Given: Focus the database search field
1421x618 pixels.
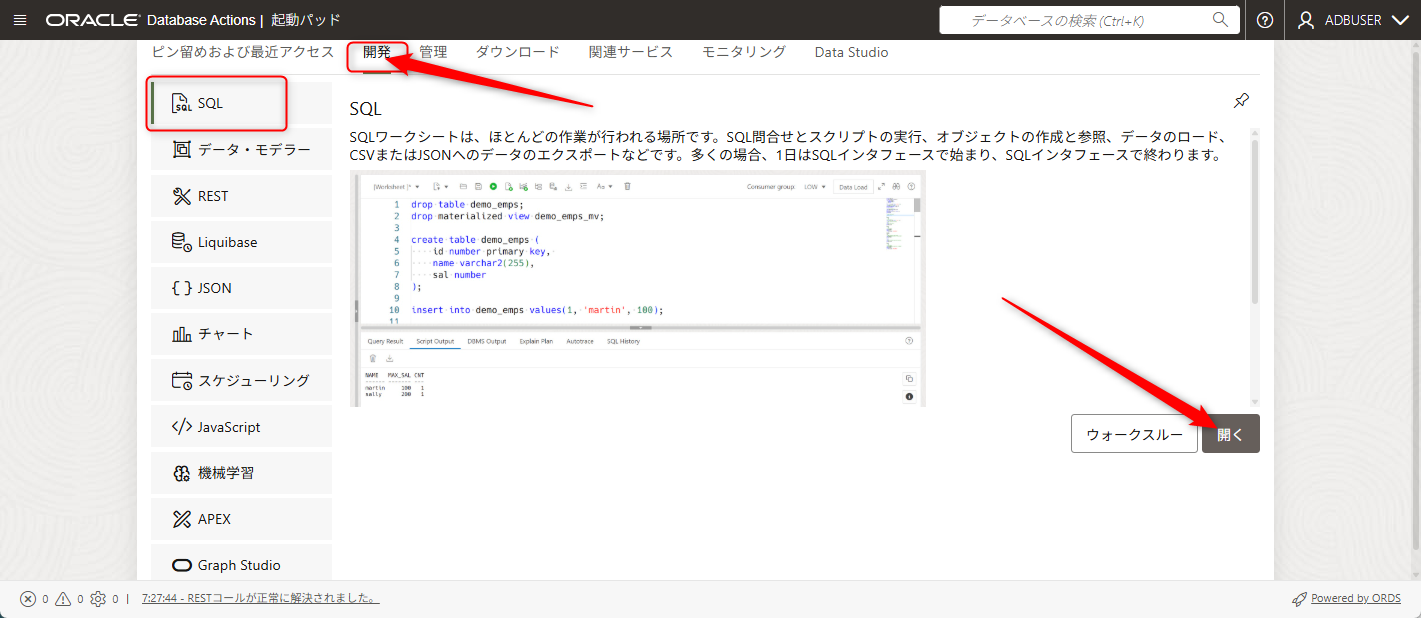Looking at the screenshot, I should point(1089,20).
